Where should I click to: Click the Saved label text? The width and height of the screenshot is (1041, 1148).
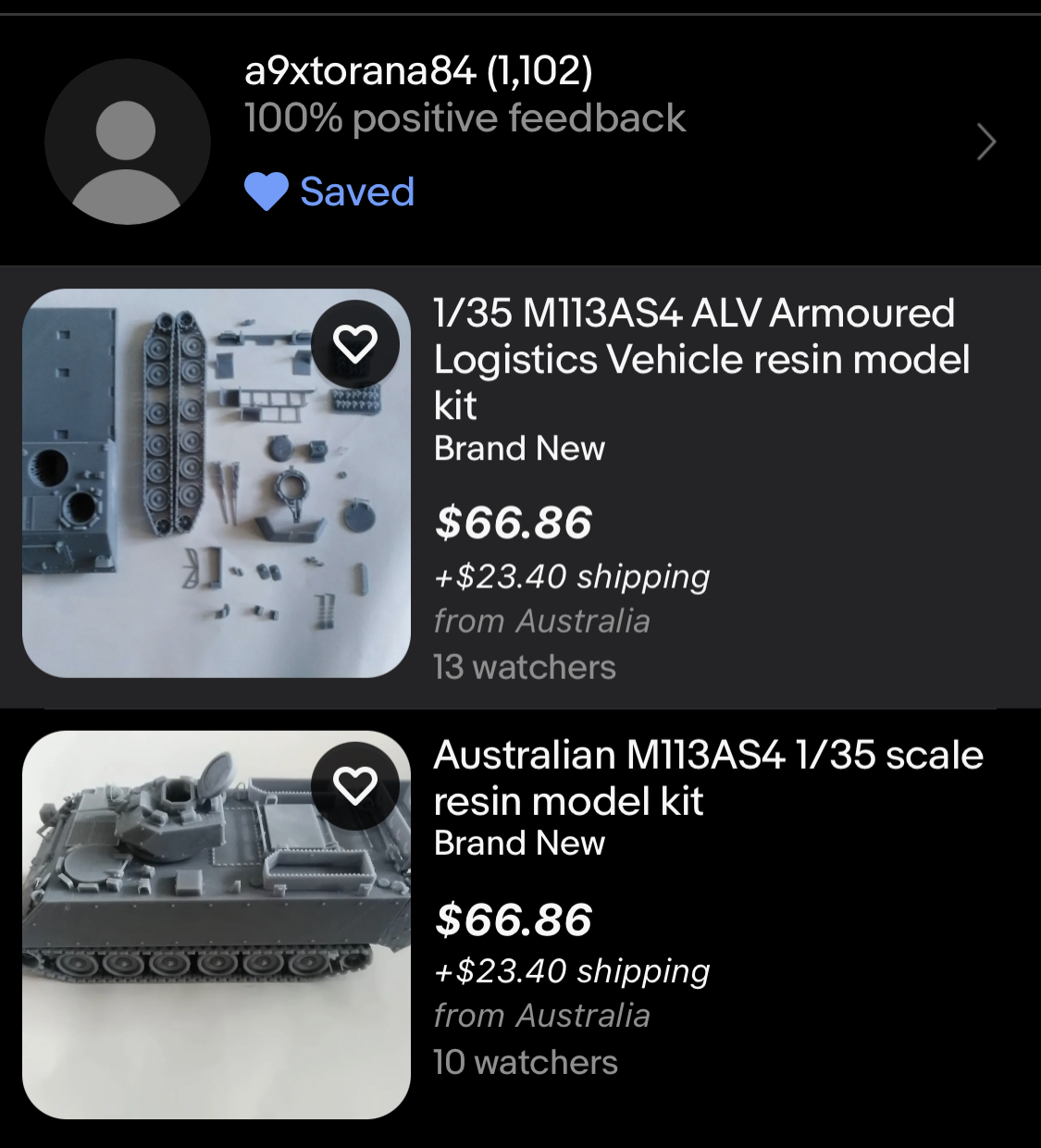click(357, 191)
